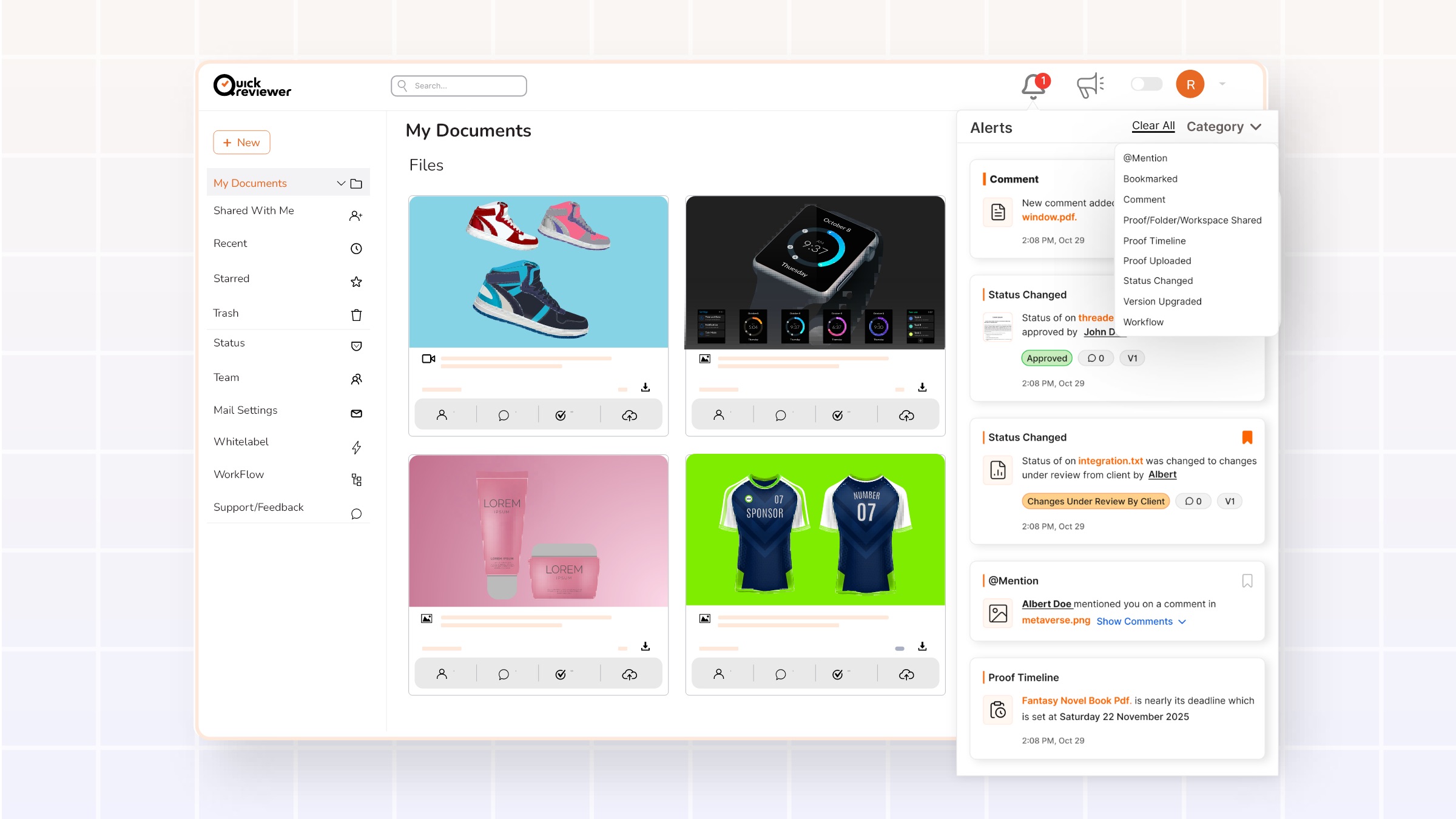
Task: Click the cloud upload icon on jersey card
Action: click(906, 673)
